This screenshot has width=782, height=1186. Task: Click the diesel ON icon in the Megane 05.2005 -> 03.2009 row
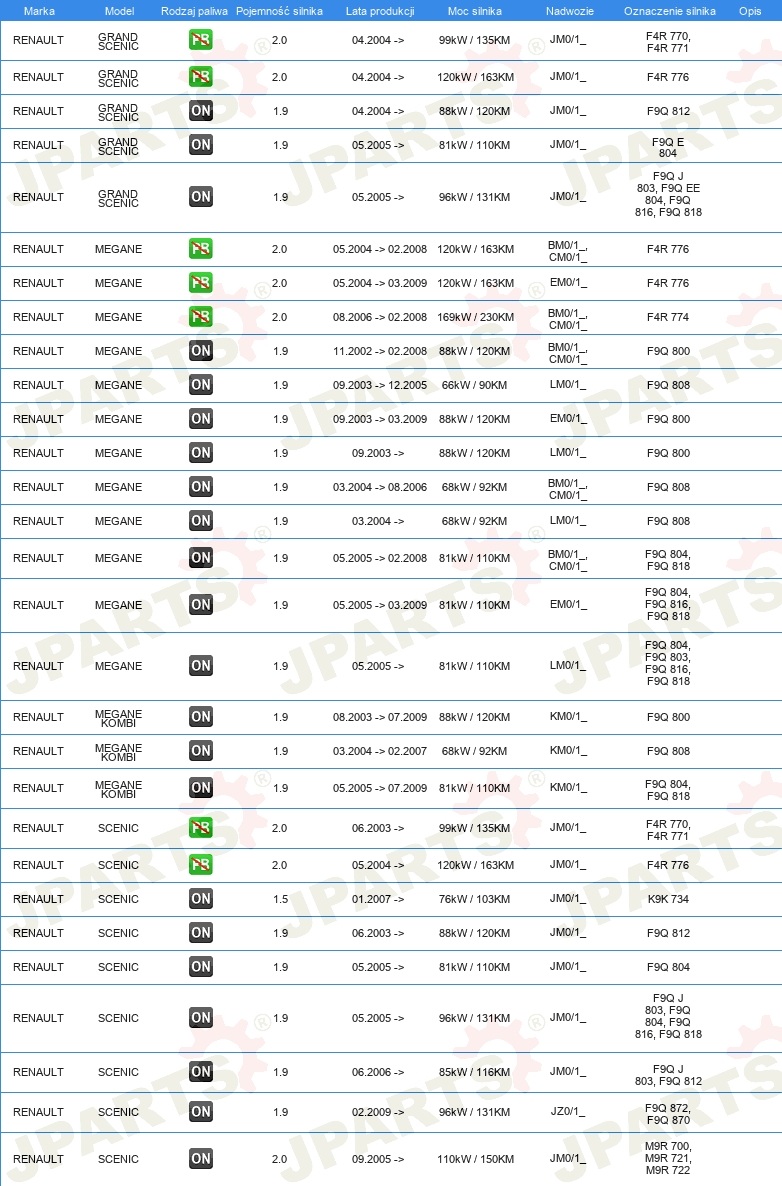point(200,605)
